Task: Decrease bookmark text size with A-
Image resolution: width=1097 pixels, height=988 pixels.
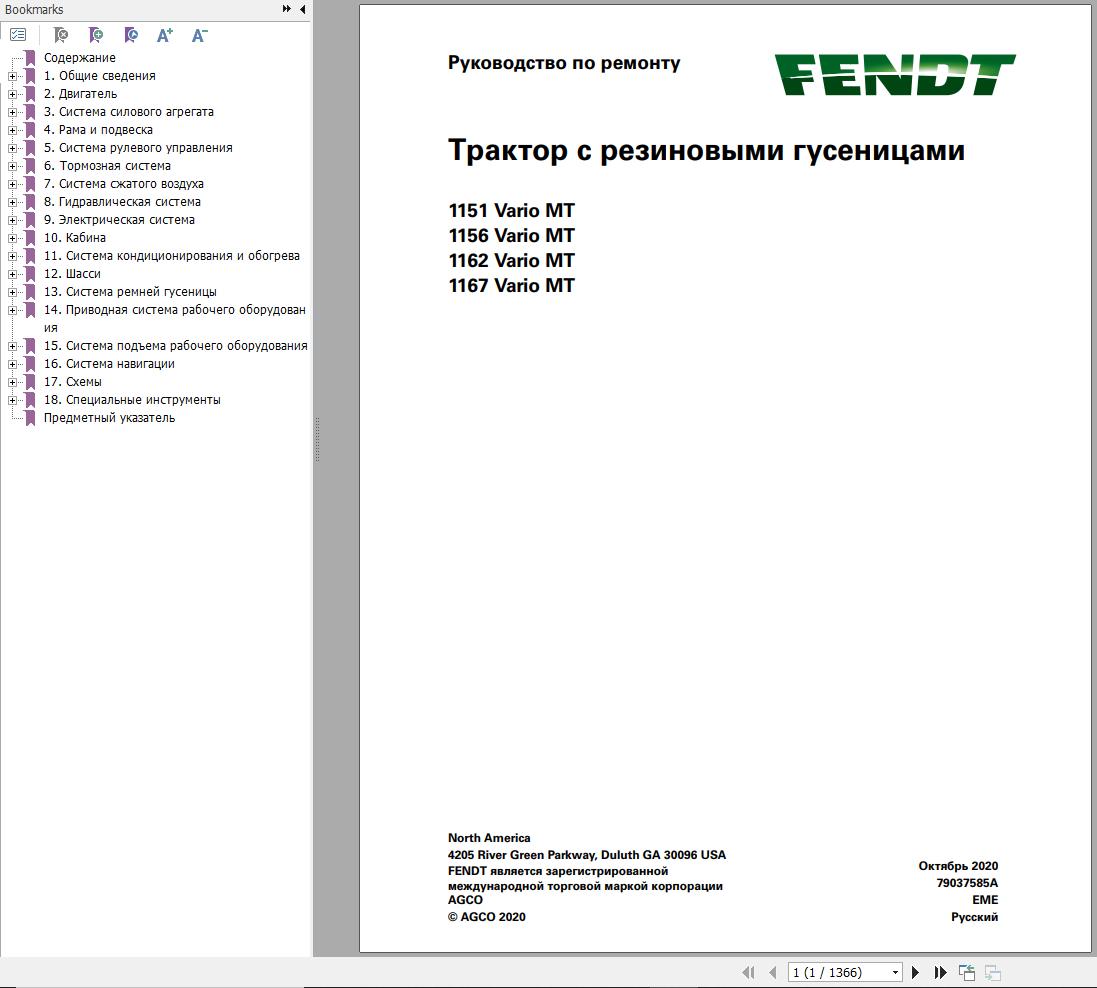Action: click(199, 35)
